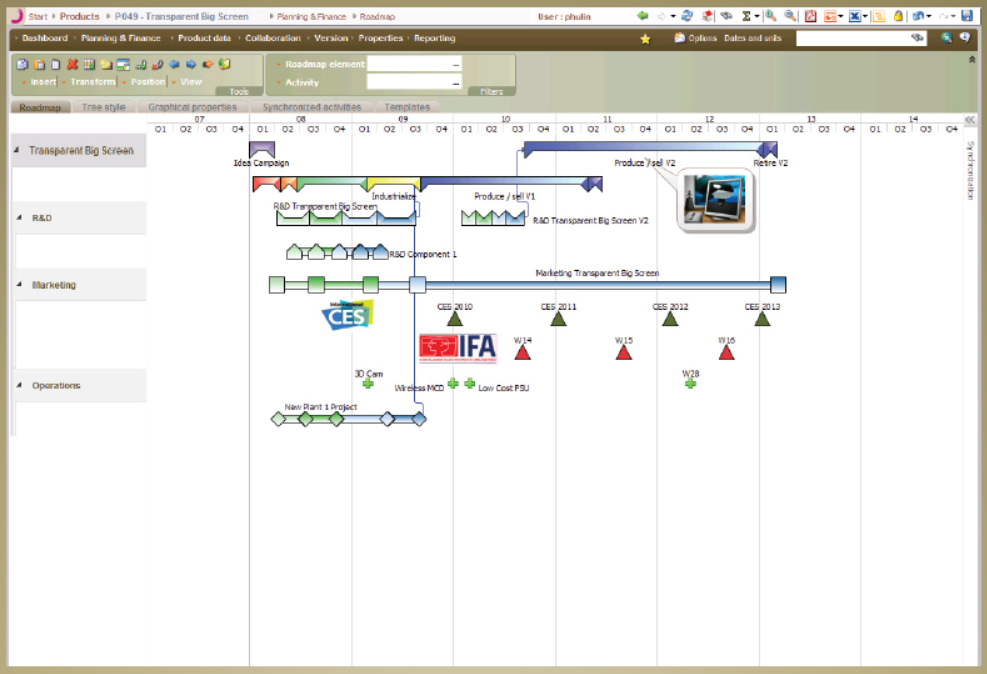Click the refresh arrows icon
987x674 pixels.
[687, 16]
